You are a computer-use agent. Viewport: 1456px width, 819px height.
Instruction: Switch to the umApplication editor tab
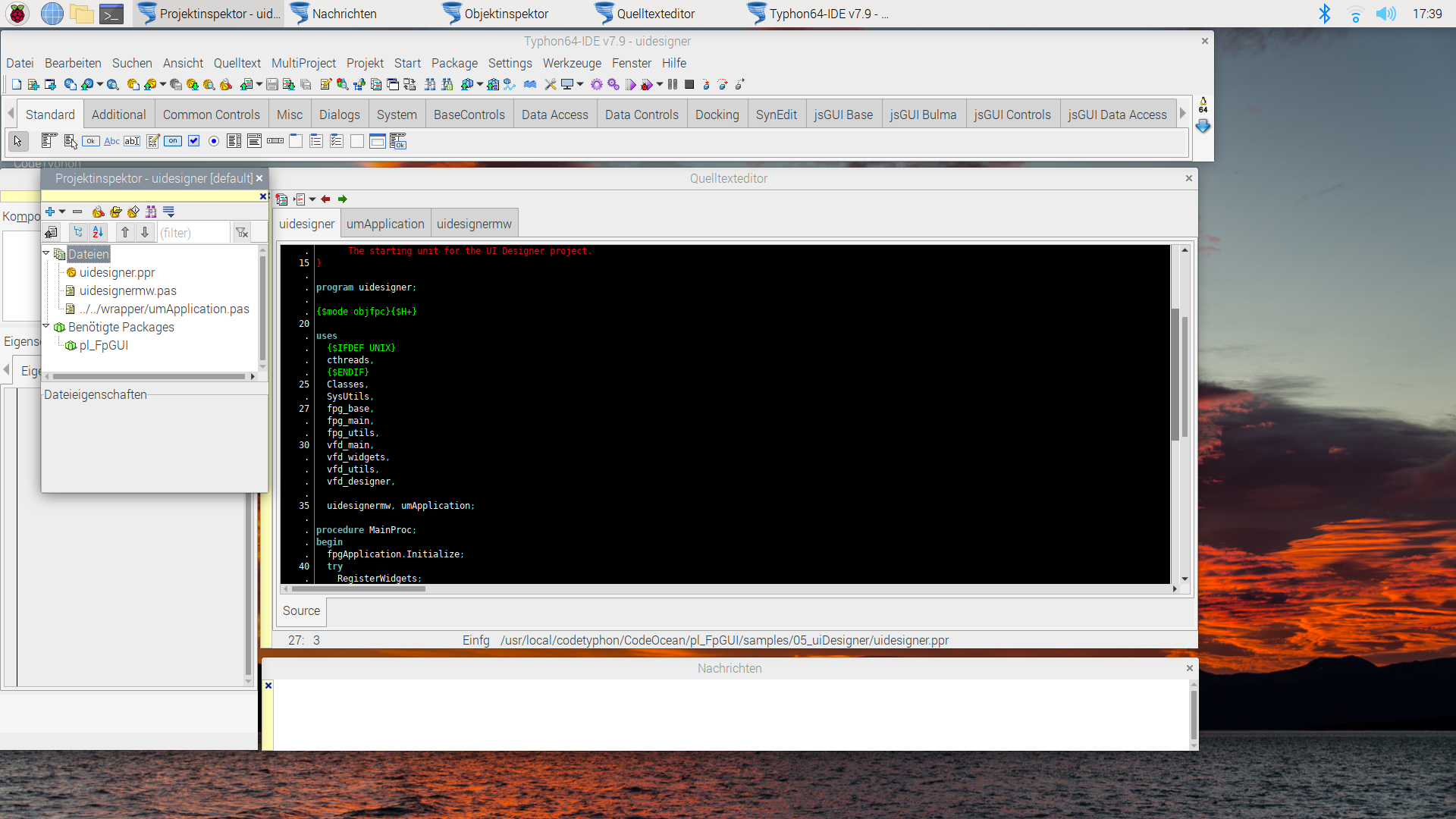click(x=385, y=224)
